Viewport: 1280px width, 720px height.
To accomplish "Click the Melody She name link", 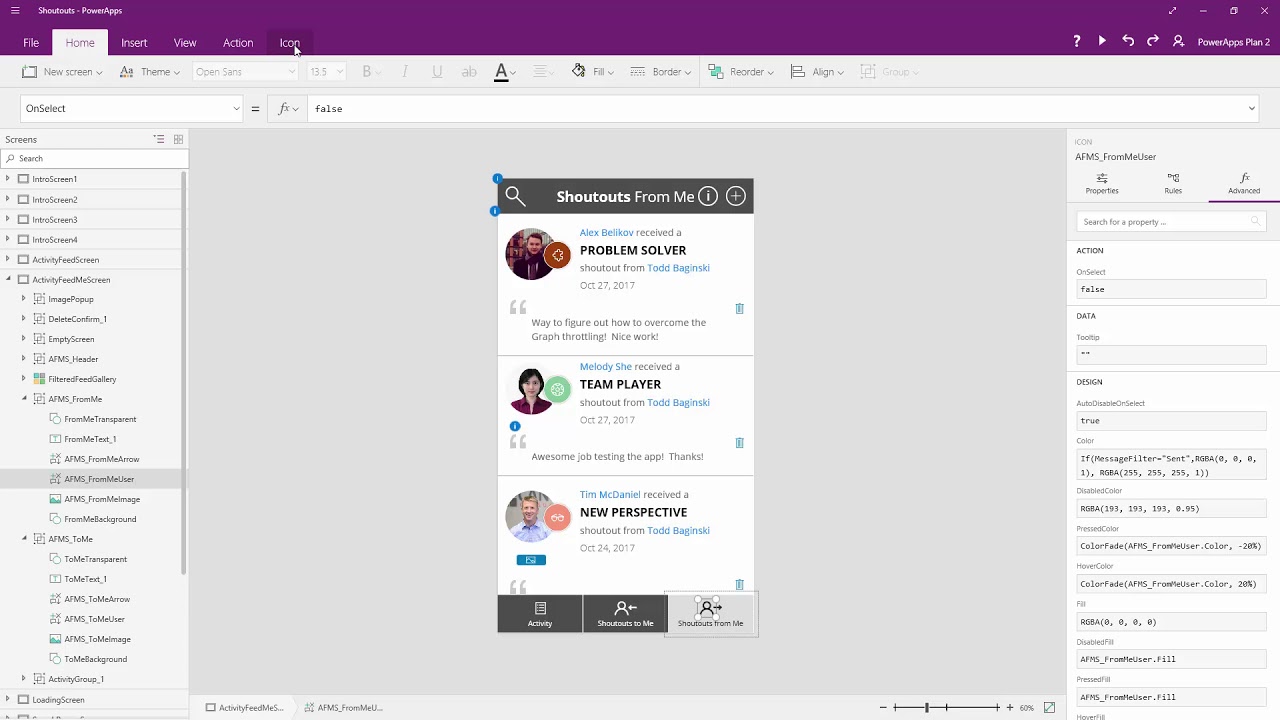I will 605,366.
